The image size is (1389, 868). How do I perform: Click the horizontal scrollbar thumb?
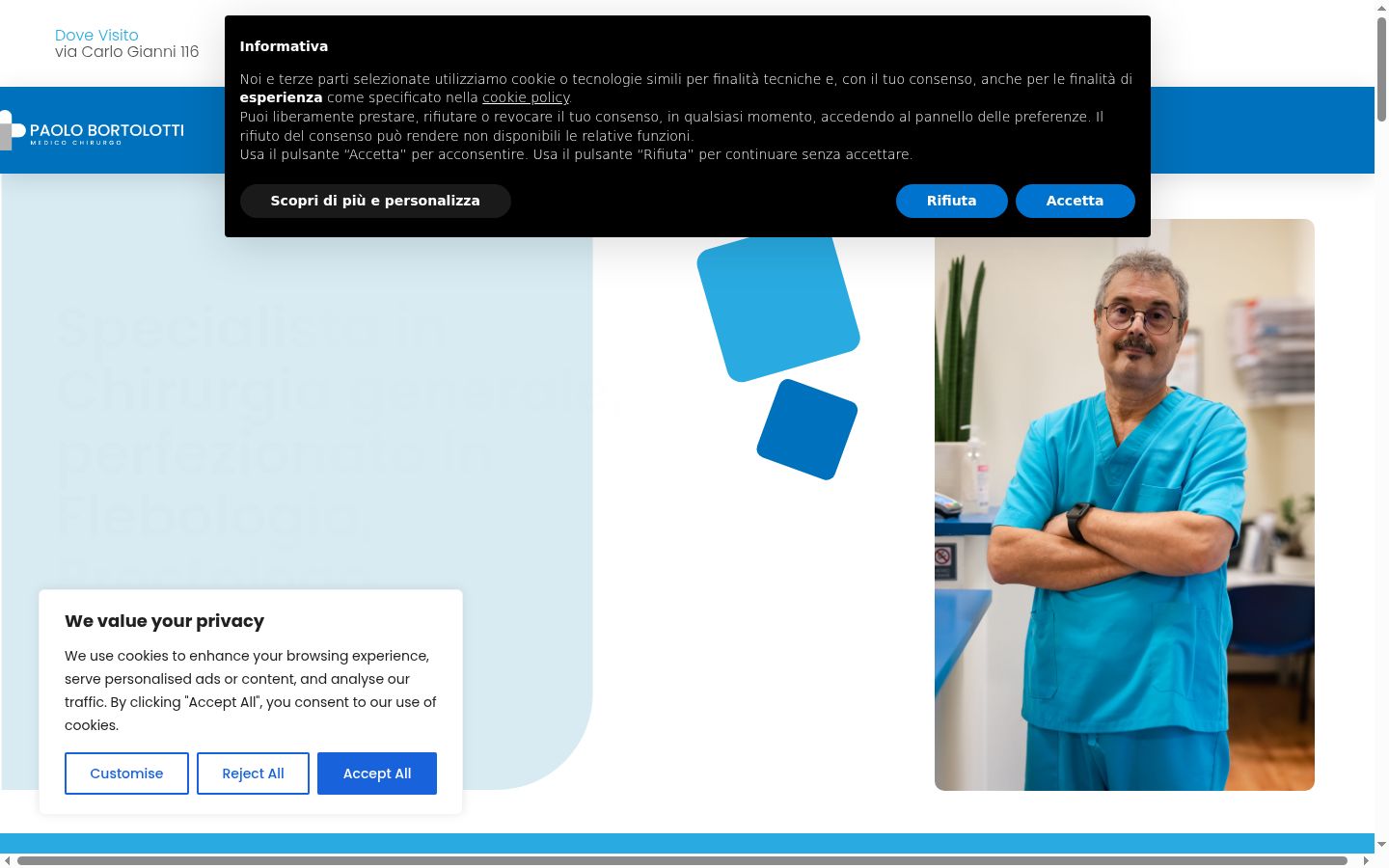[x=682, y=860]
